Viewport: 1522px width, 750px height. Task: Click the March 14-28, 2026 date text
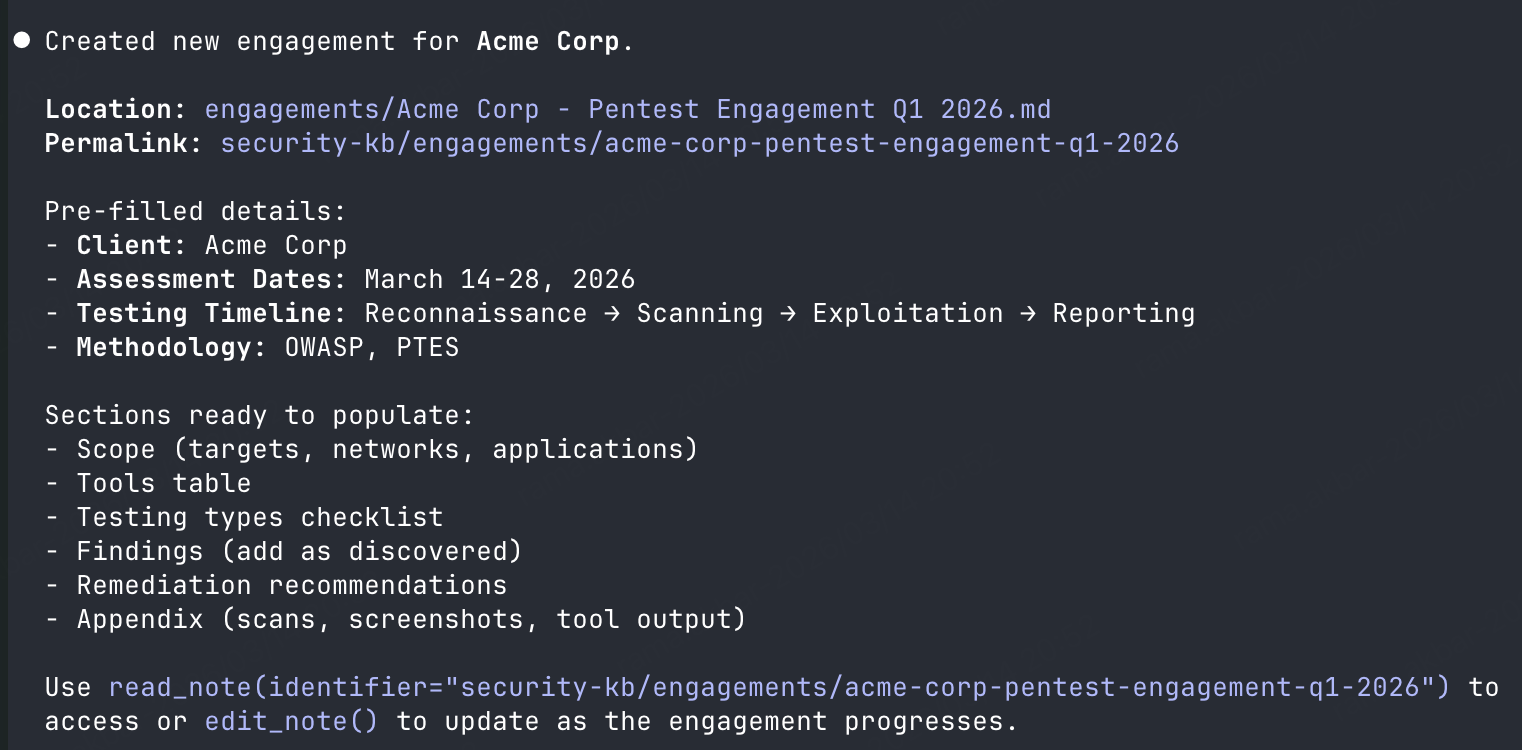pos(500,279)
